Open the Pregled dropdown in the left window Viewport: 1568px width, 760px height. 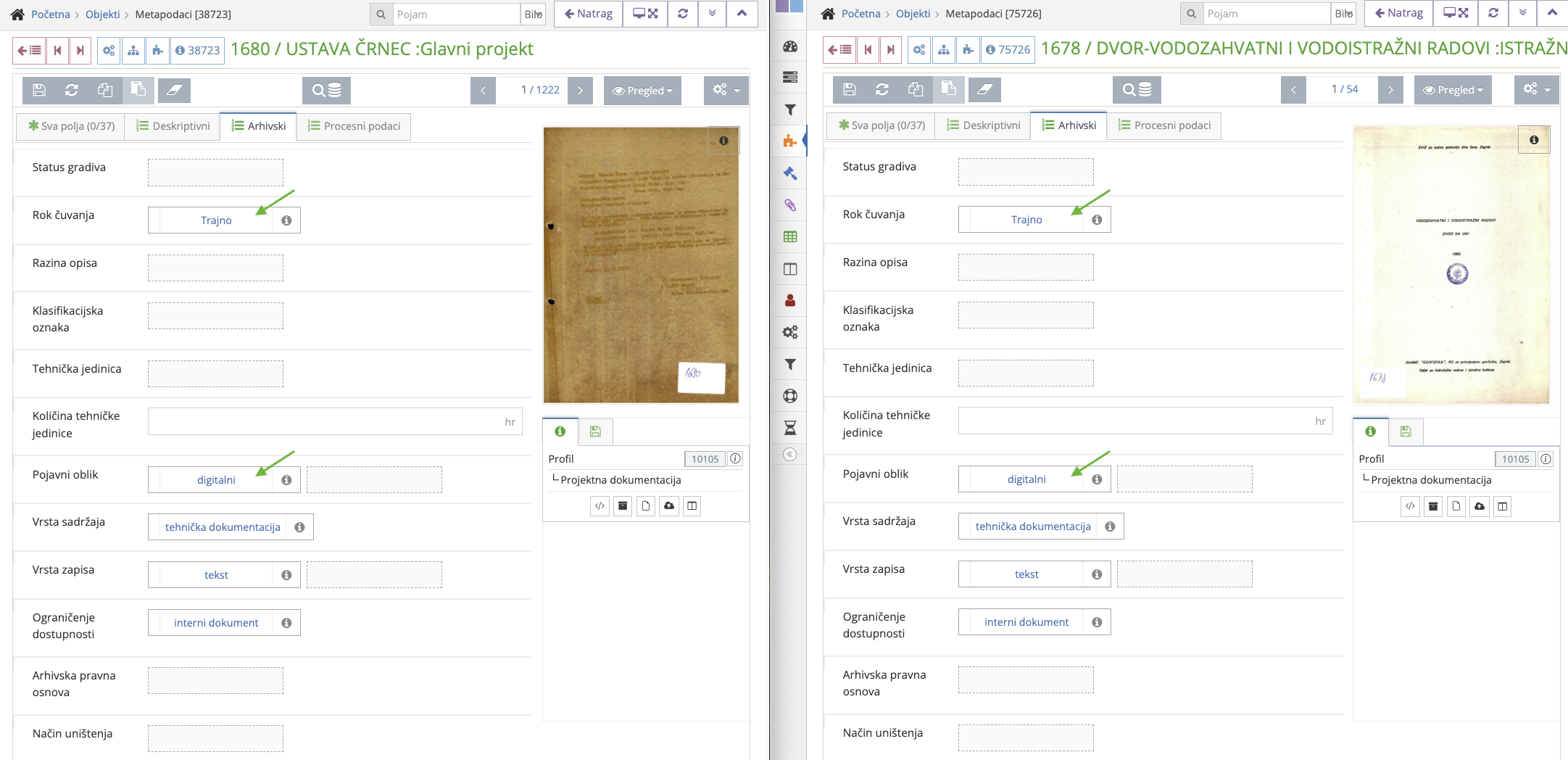click(642, 91)
